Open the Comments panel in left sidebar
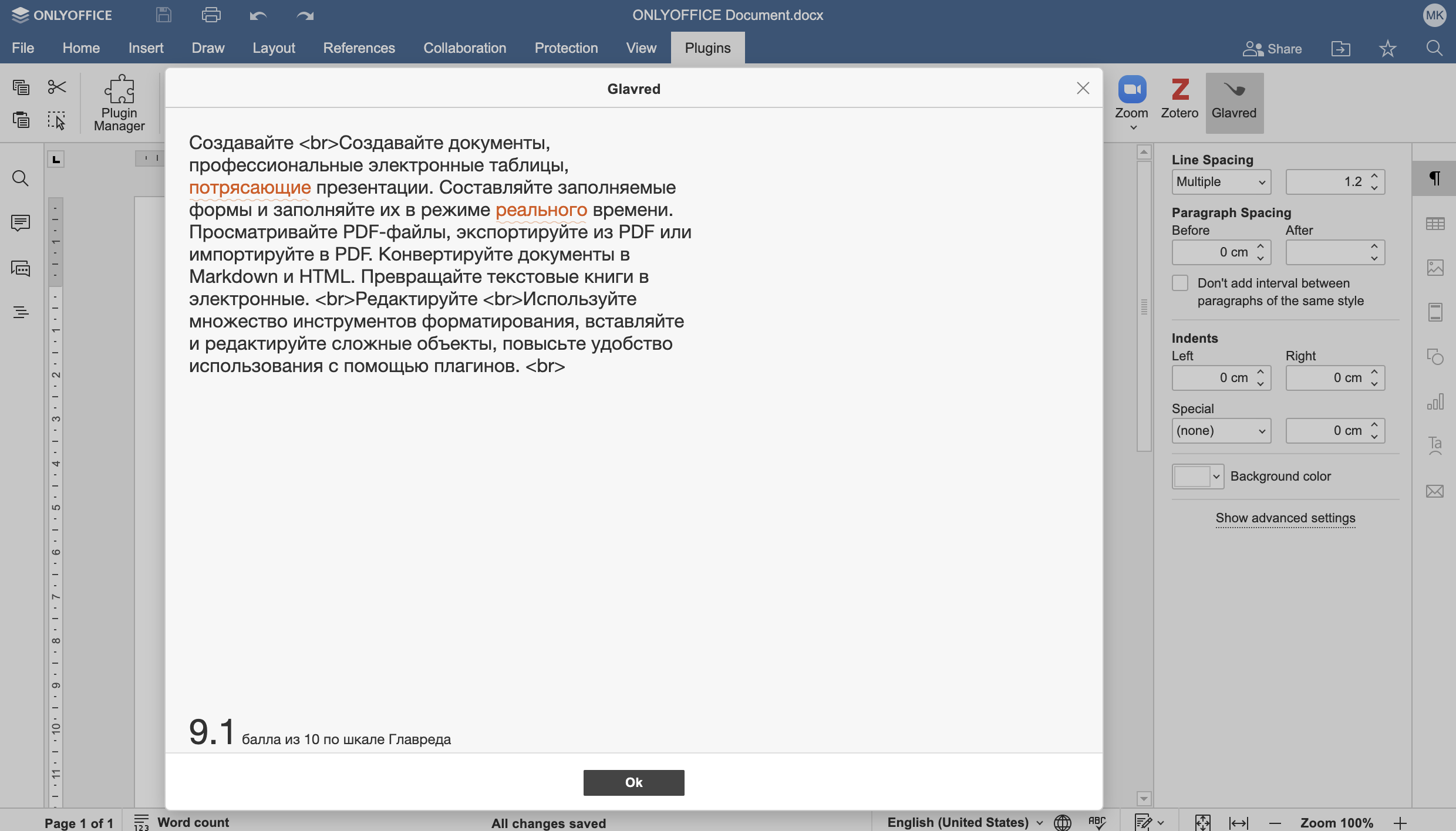 click(21, 223)
